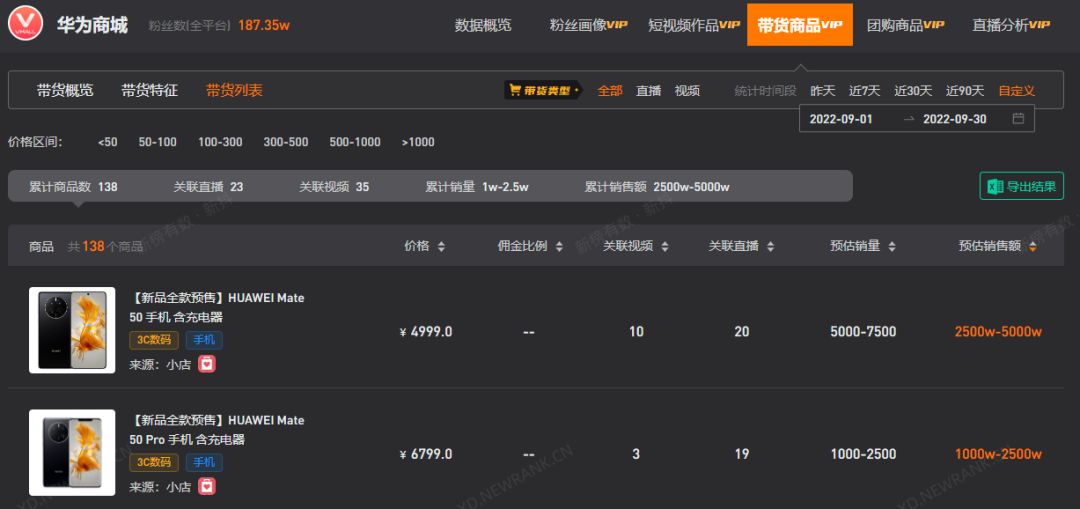Click the 华为商城 account name
Screen dimensions: 1080x509
[x=92, y=25]
